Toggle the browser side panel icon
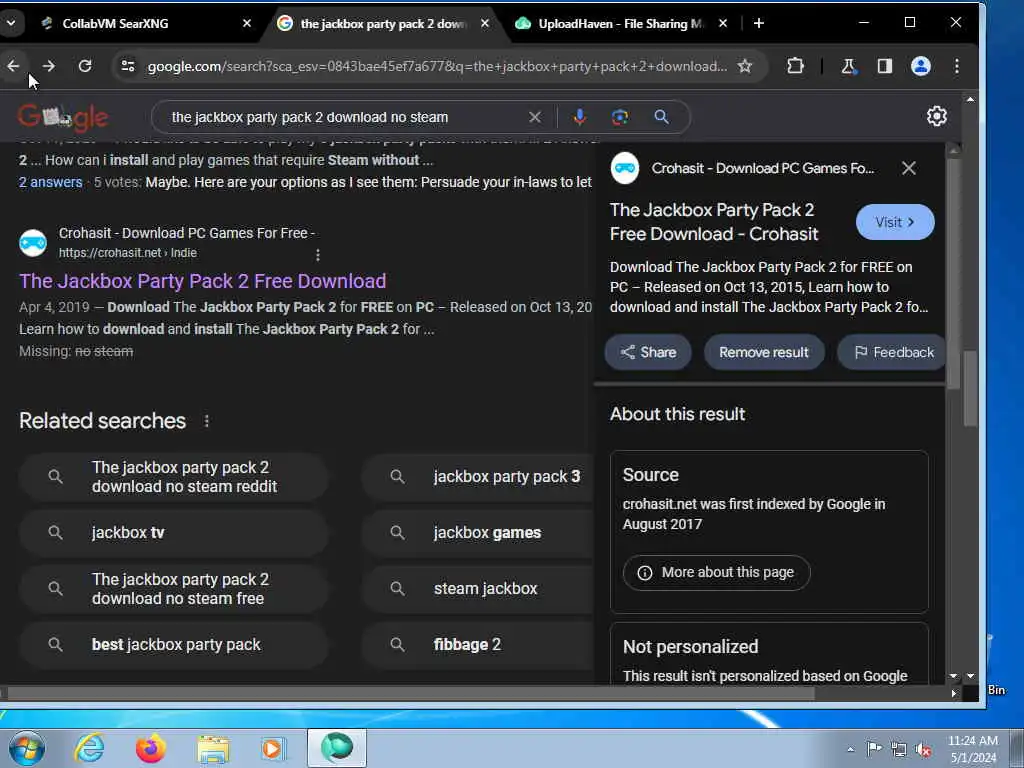This screenshot has height=768, width=1024. click(884, 66)
